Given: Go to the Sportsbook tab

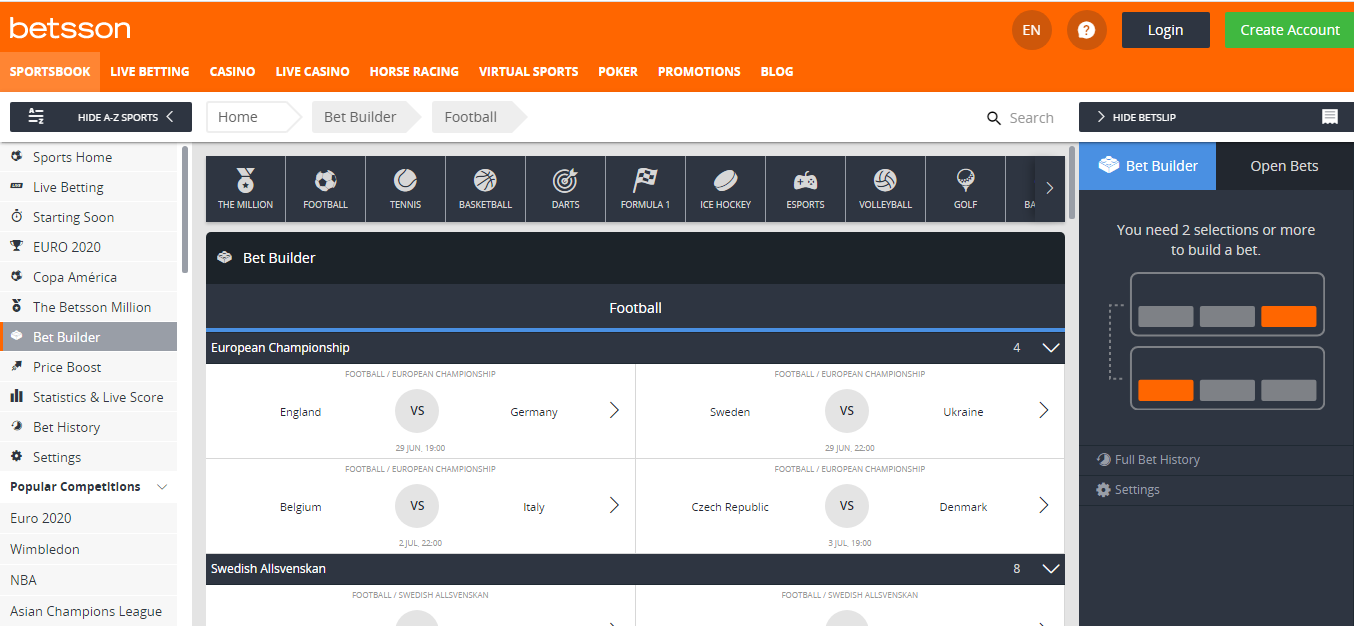Looking at the screenshot, I should [x=50, y=72].
